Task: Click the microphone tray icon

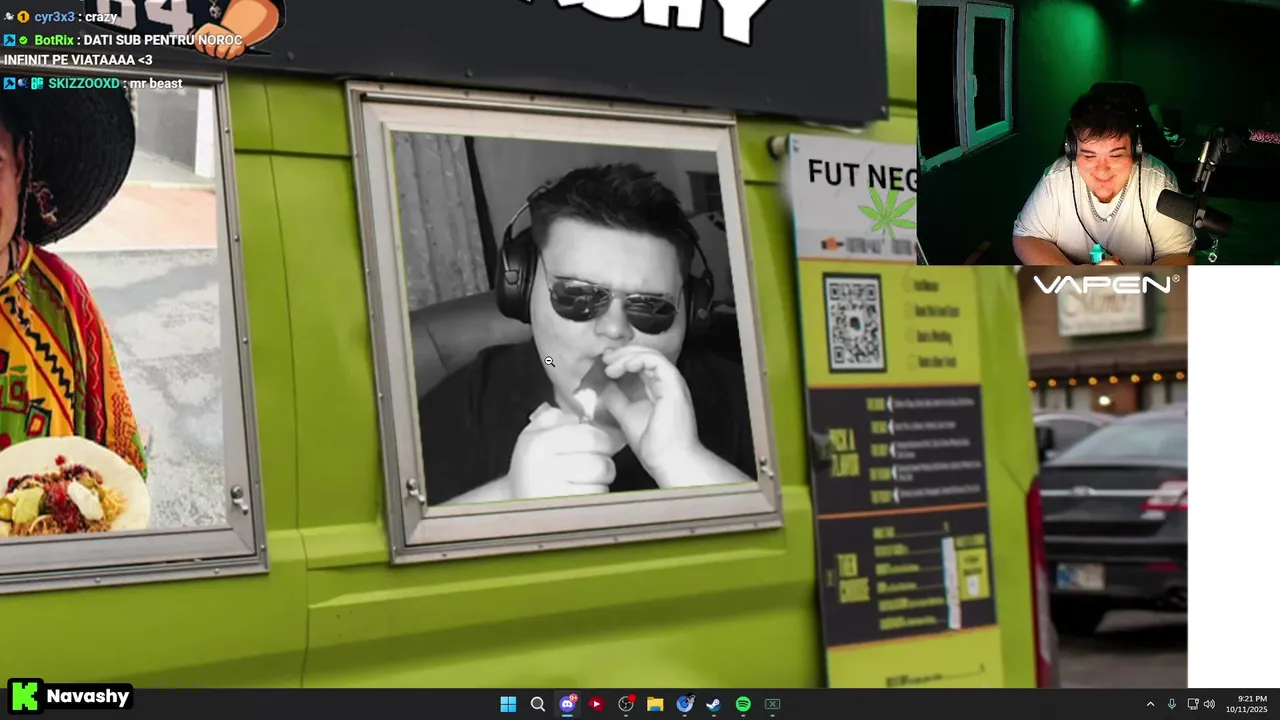Action: [1171, 704]
